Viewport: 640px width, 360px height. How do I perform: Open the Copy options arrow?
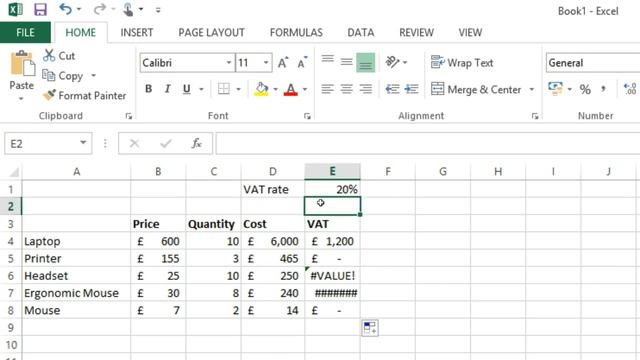[93, 76]
